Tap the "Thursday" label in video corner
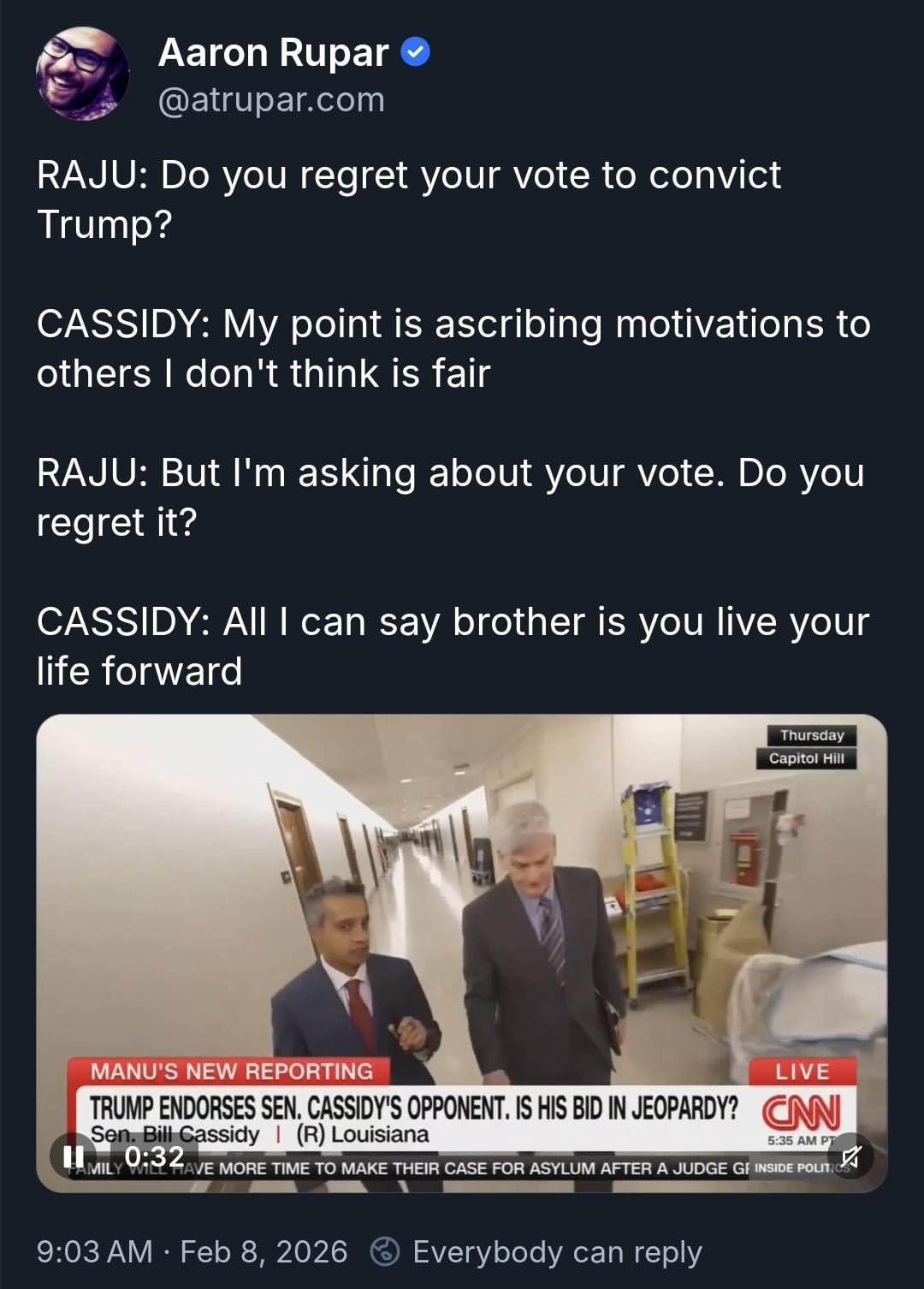Viewport: 924px width, 1289px height. 811,735
